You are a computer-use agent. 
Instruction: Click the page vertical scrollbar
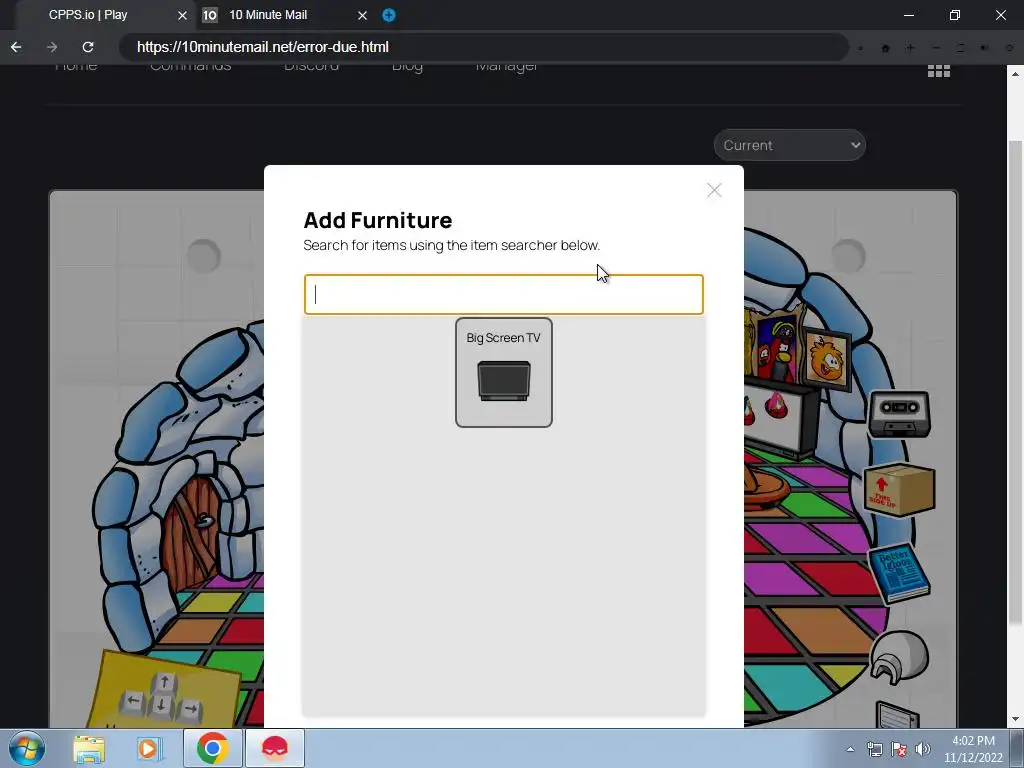point(1015,382)
